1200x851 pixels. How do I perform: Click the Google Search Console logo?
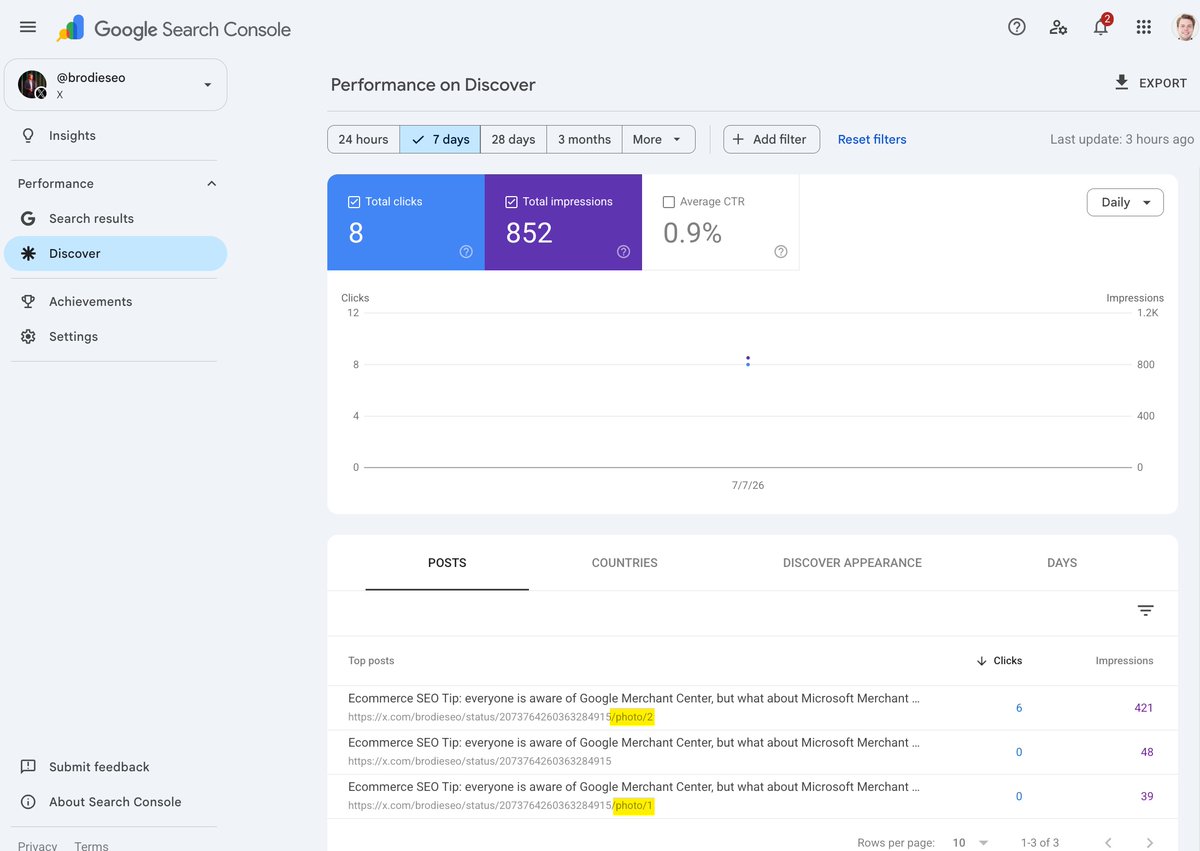pos(174,29)
